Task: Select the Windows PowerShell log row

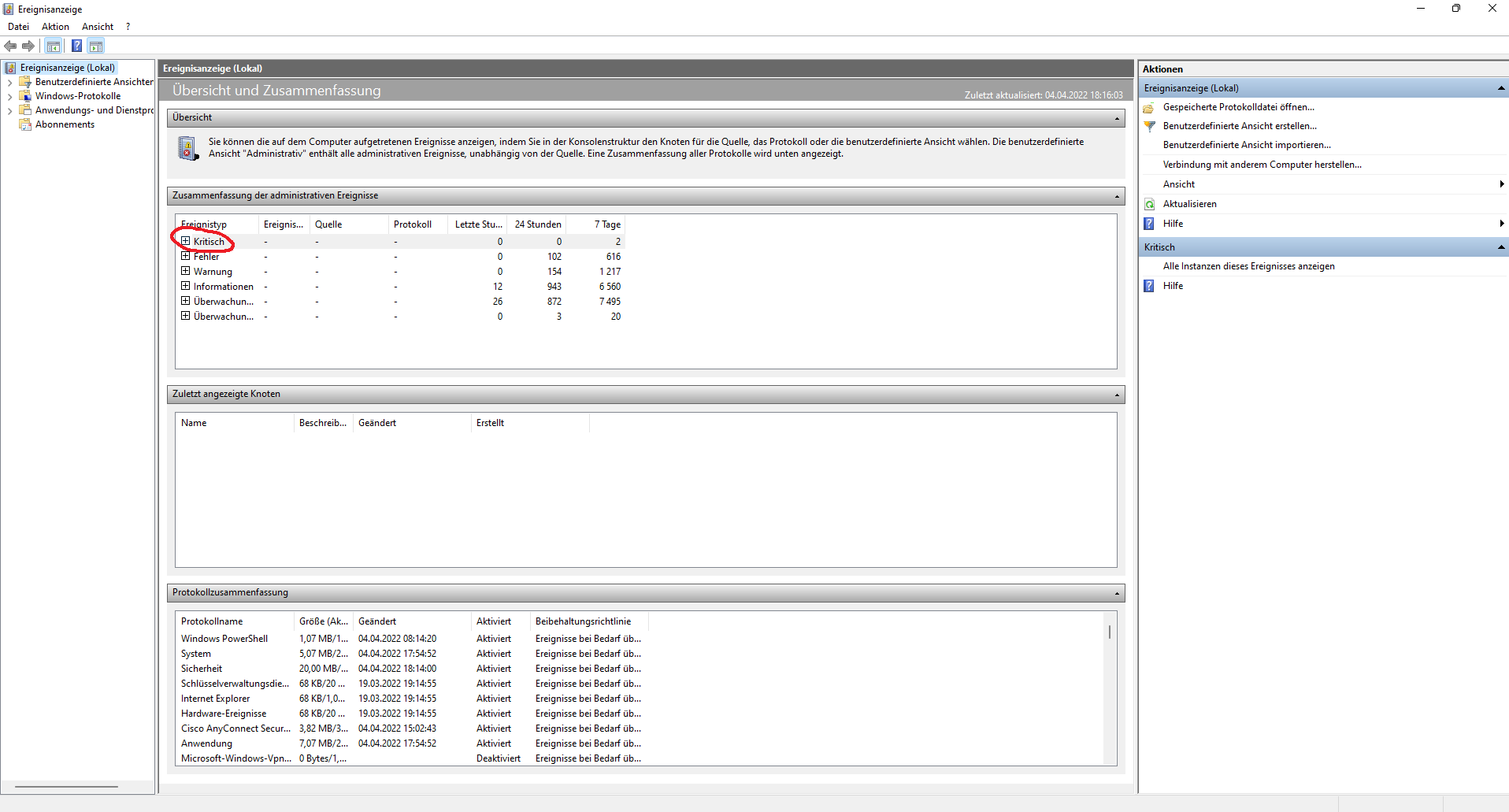Action: pos(411,639)
